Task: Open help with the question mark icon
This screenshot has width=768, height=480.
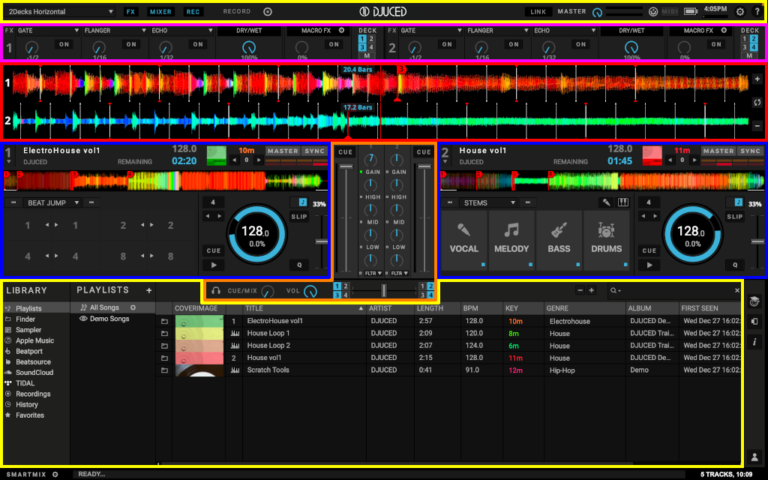Action: pyautogui.click(x=756, y=12)
